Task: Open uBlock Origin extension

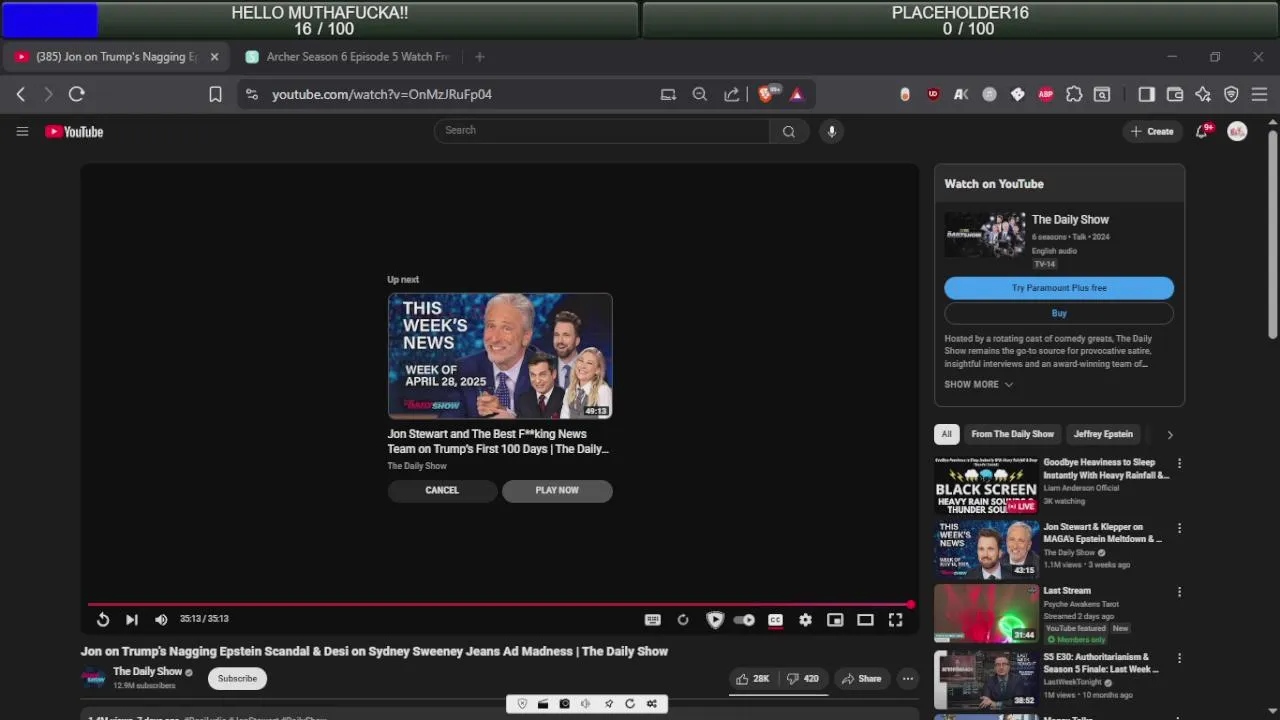Action: [933, 94]
